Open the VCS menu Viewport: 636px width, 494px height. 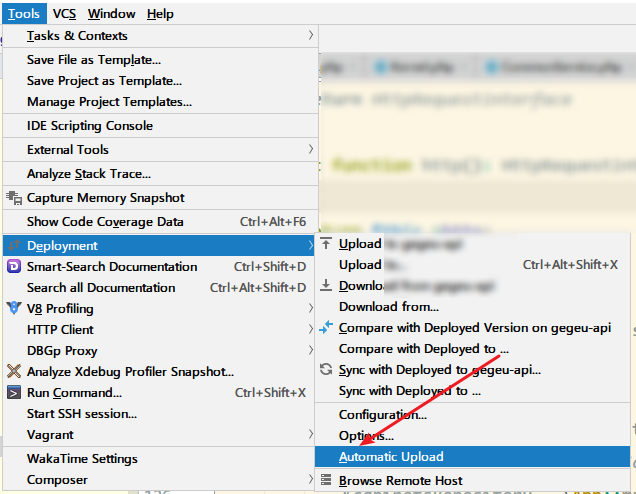(64, 14)
